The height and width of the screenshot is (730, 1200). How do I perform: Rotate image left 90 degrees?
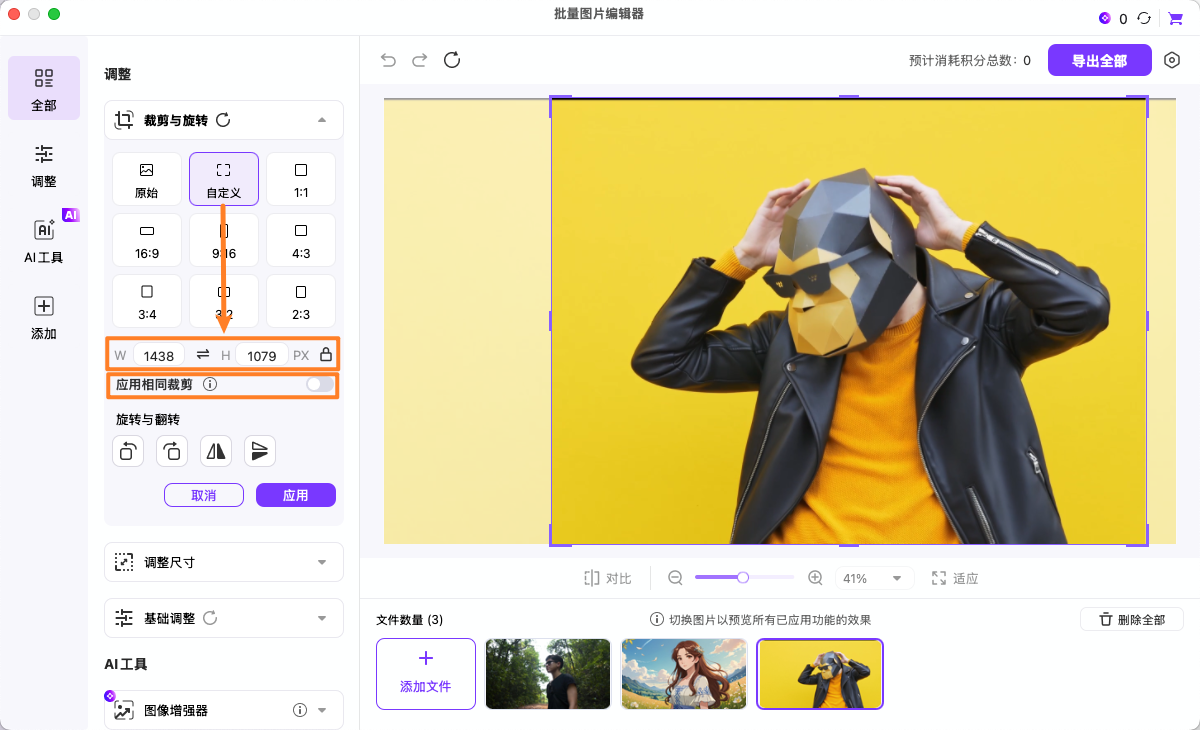coord(128,451)
